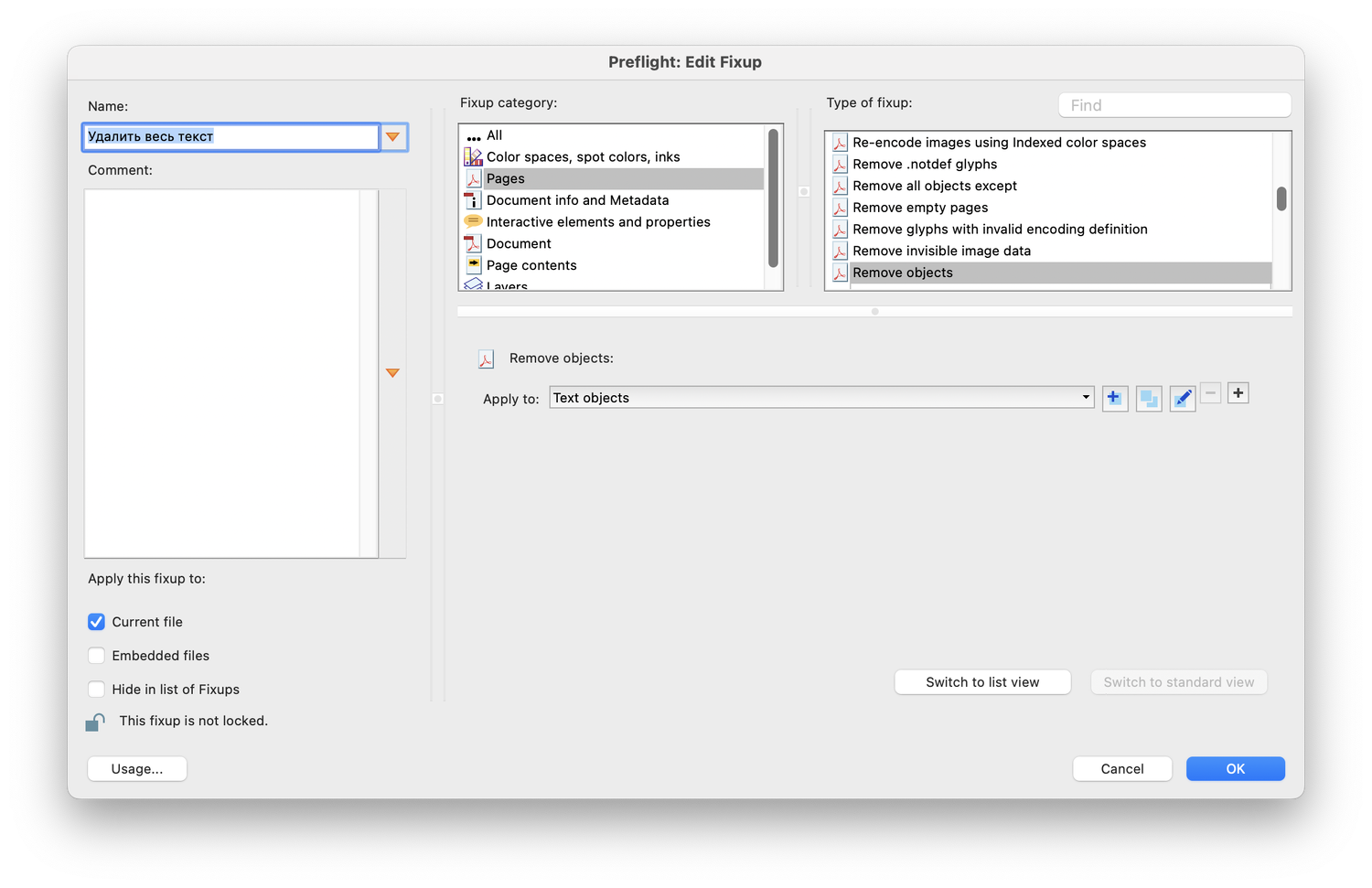Image resolution: width=1372 pixels, height=888 pixels.
Task: Open the Apply to Text objects dropdown
Action: tap(821, 398)
